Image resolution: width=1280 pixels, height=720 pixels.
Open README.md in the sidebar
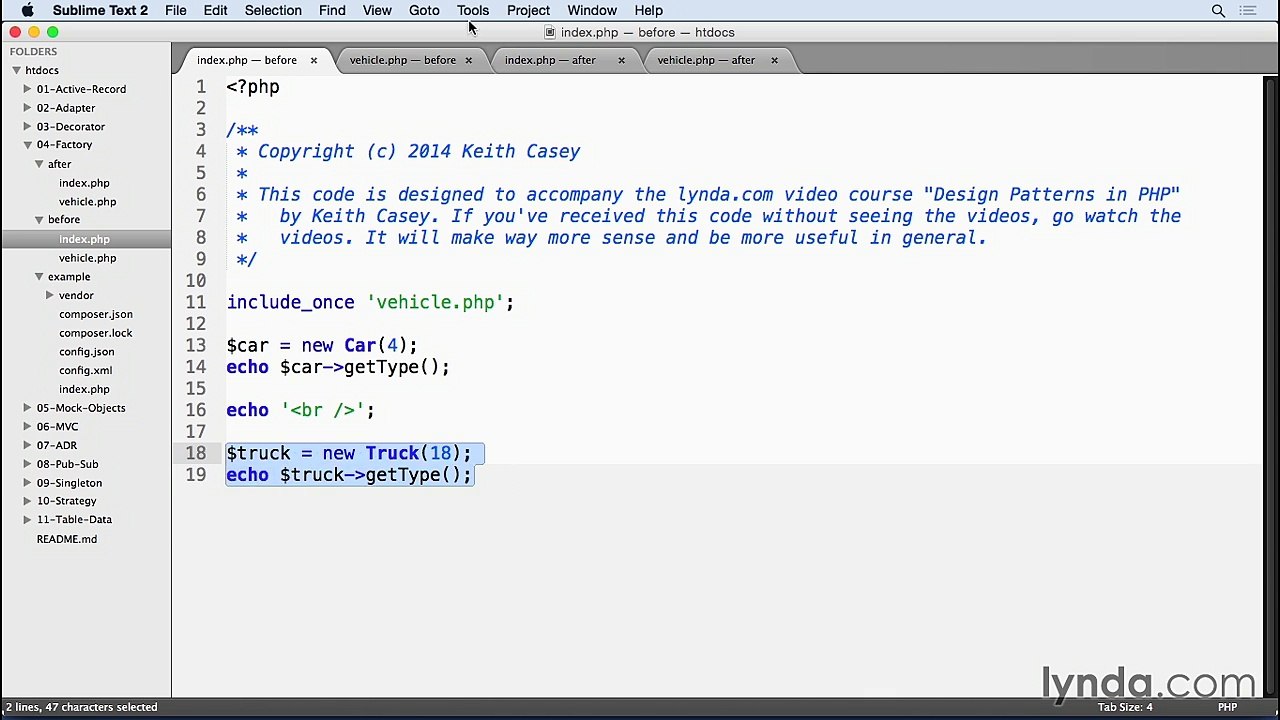click(x=67, y=539)
